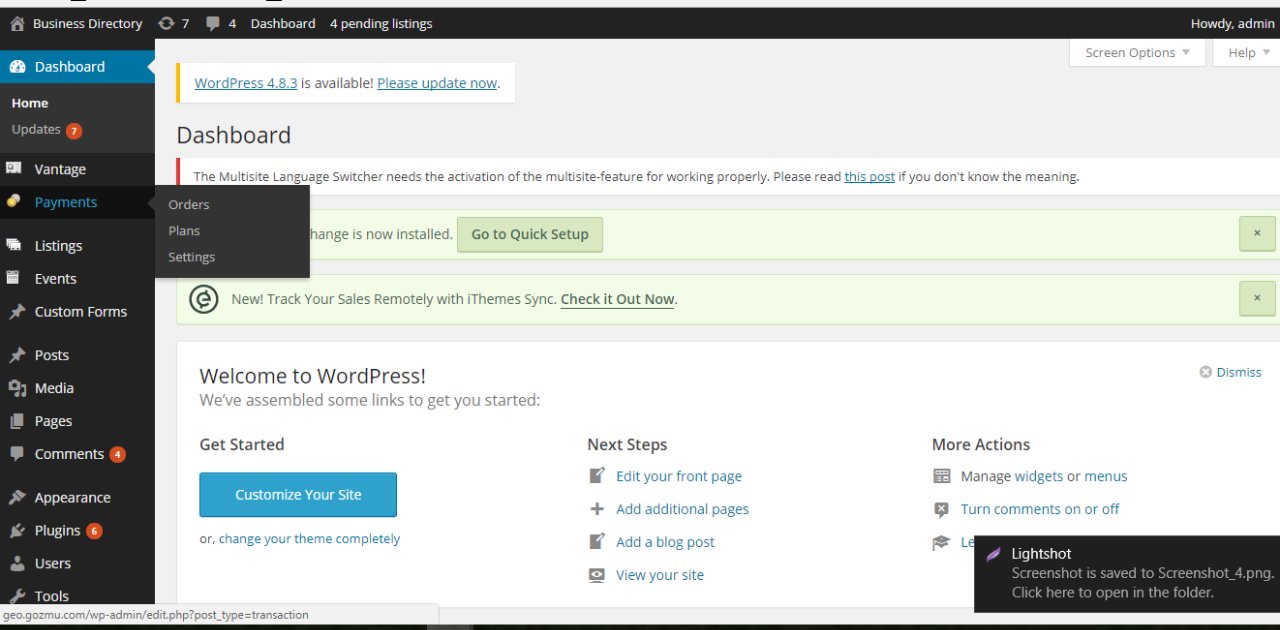The height and width of the screenshot is (630, 1280).
Task: Click the pencil icon beside Add a blog post
Action: click(x=597, y=542)
